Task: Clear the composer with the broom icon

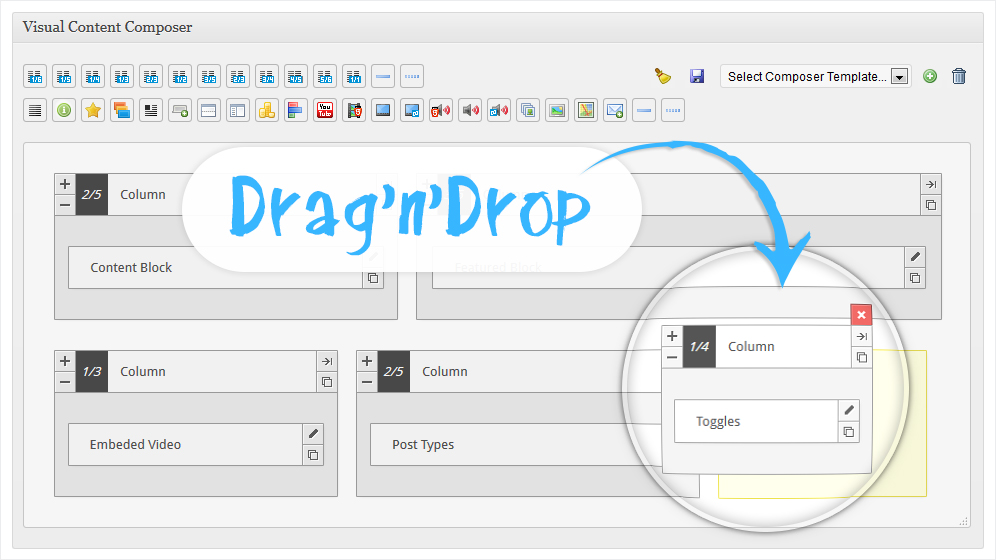Action: (x=663, y=76)
